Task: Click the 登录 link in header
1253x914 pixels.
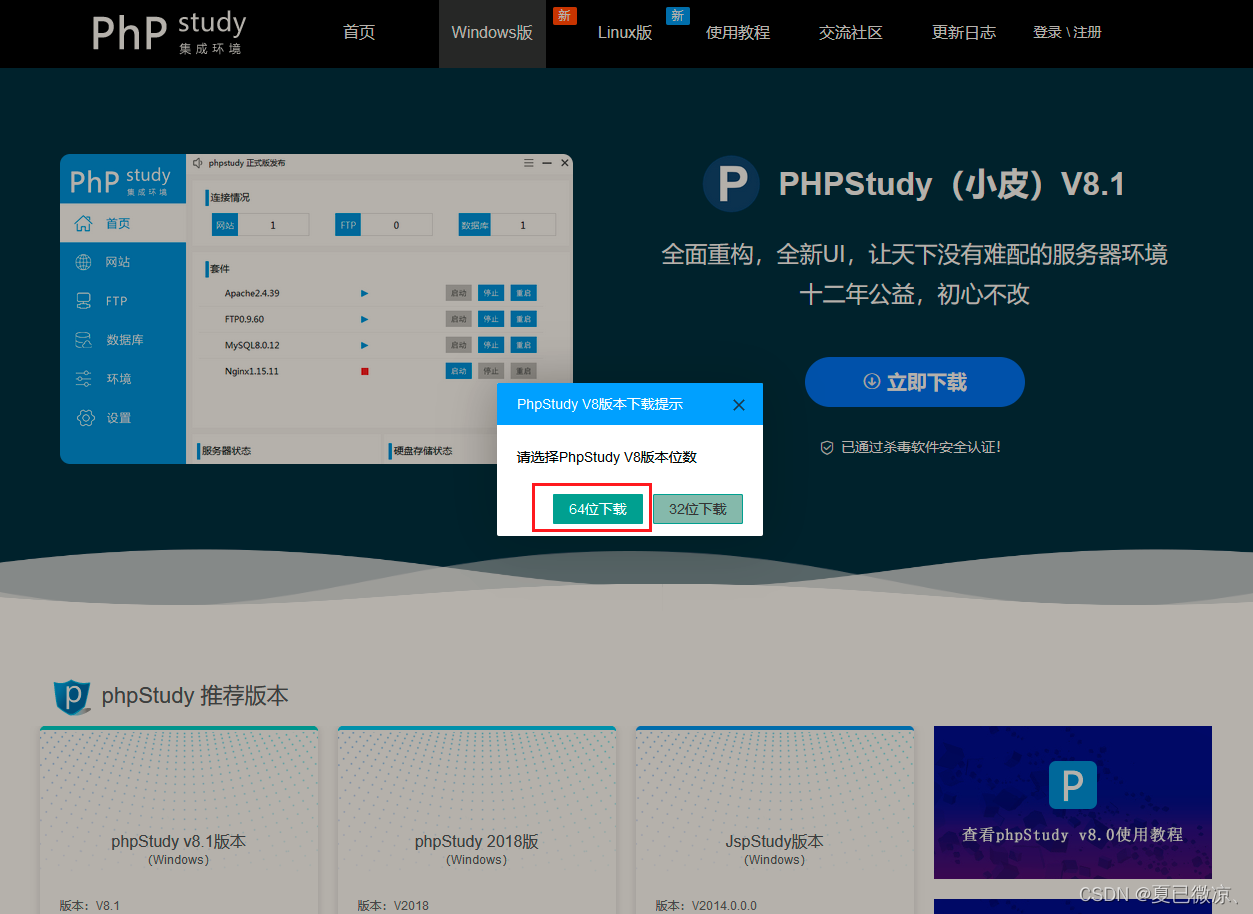Action: tap(1047, 32)
